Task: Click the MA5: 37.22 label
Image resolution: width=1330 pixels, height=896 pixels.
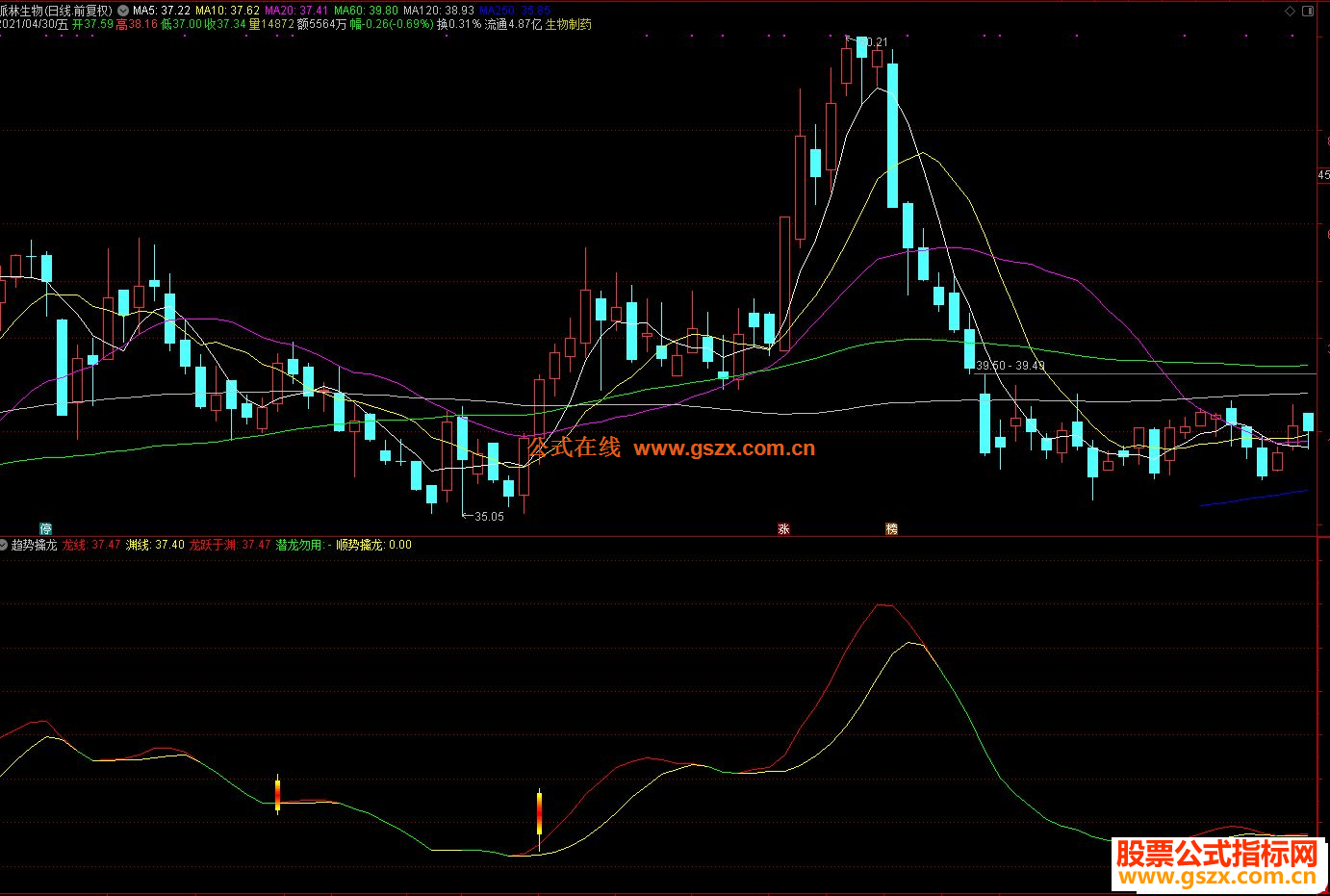Action: click(x=161, y=11)
